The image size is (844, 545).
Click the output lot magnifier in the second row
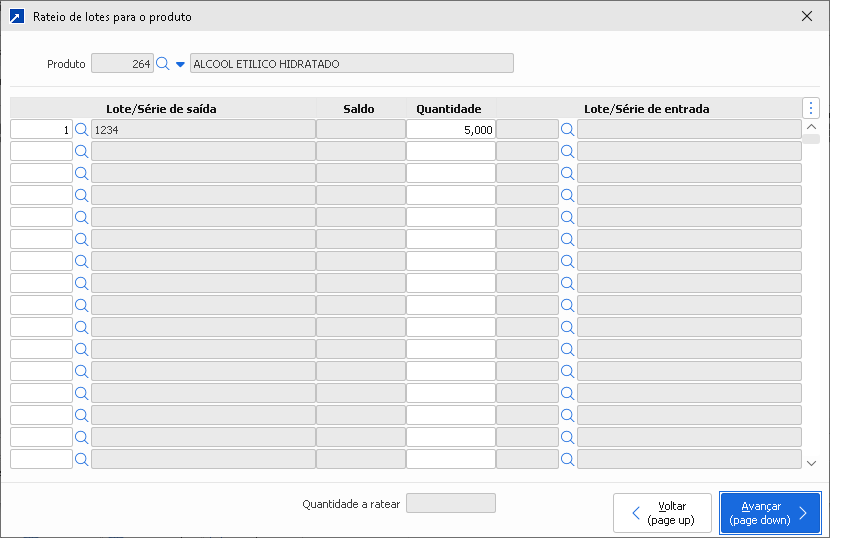point(82,151)
